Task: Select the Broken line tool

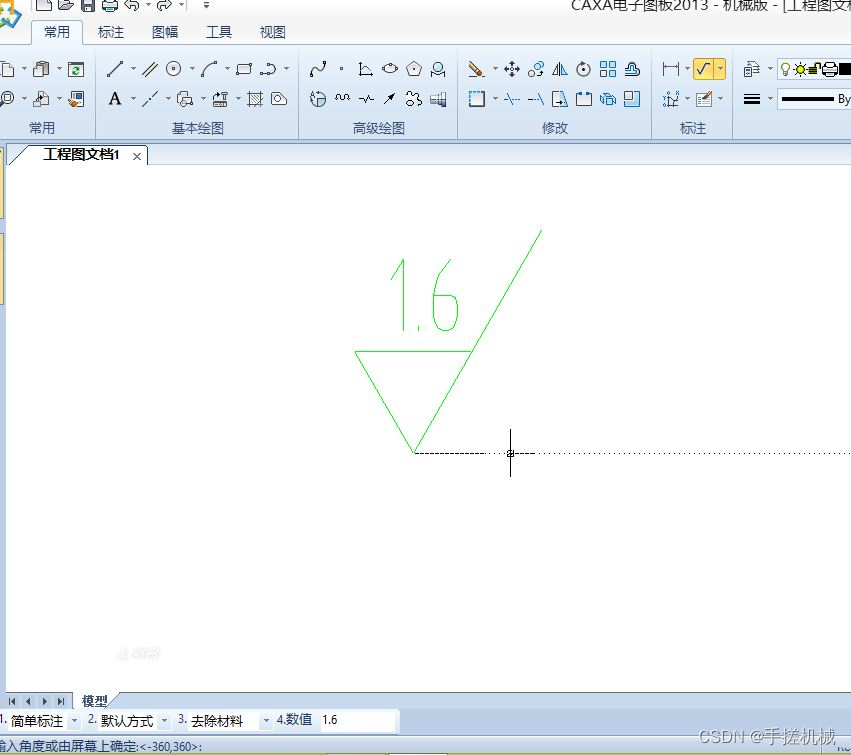Action: 366,99
